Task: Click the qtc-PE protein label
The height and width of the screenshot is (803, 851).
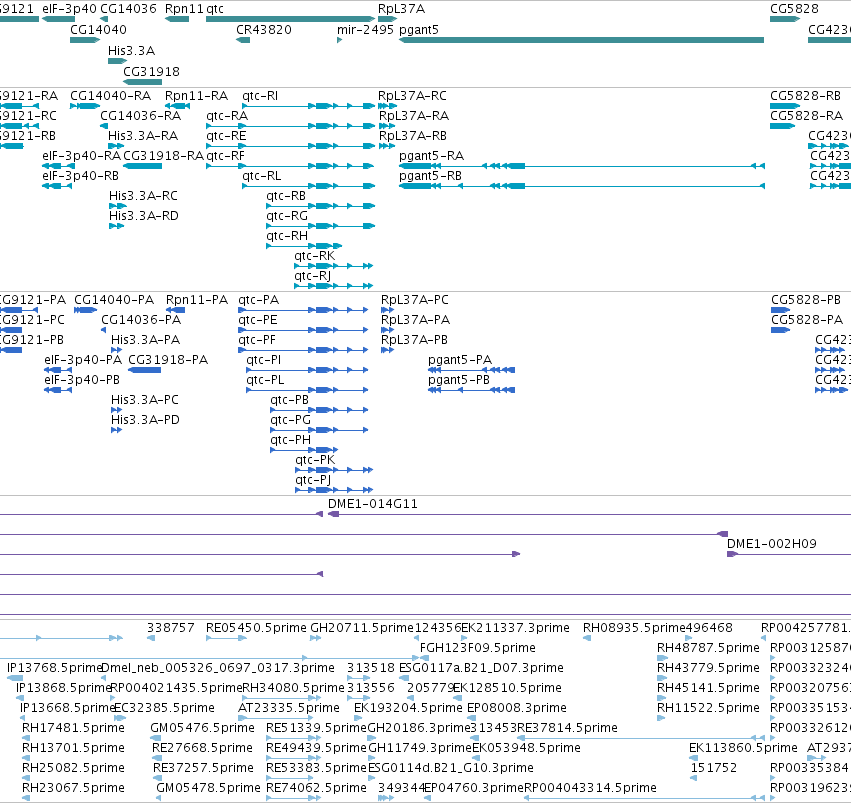Action: pyautogui.click(x=258, y=320)
